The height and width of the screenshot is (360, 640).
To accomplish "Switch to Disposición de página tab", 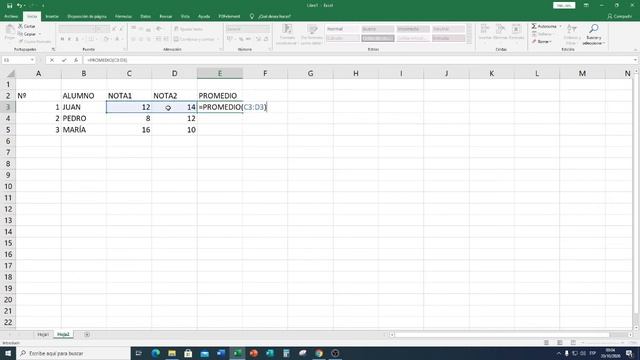I will [x=87, y=16].
